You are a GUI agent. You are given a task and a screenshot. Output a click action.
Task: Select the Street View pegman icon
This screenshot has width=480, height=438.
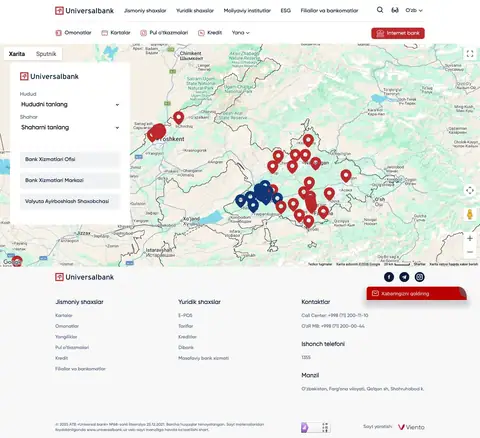point(470,214)
